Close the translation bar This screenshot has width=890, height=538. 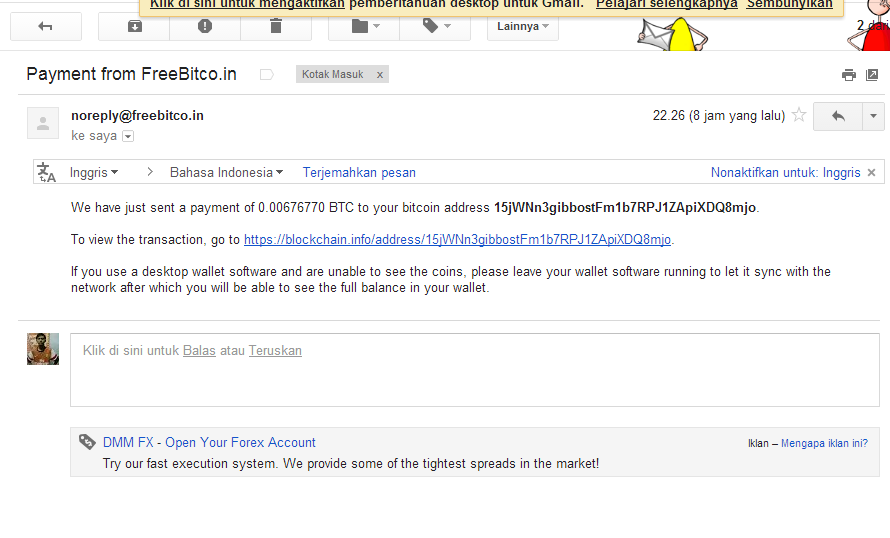(871, 173)
